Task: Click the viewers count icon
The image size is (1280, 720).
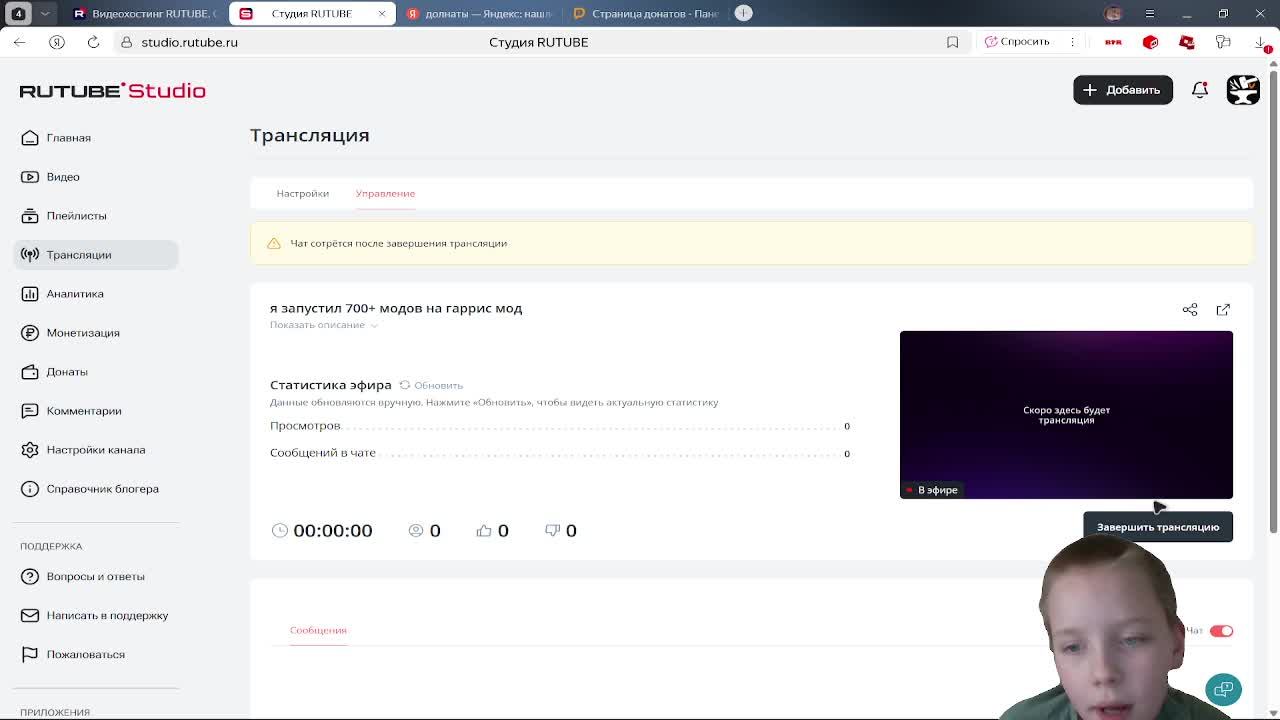Action: tap(416, 530)
